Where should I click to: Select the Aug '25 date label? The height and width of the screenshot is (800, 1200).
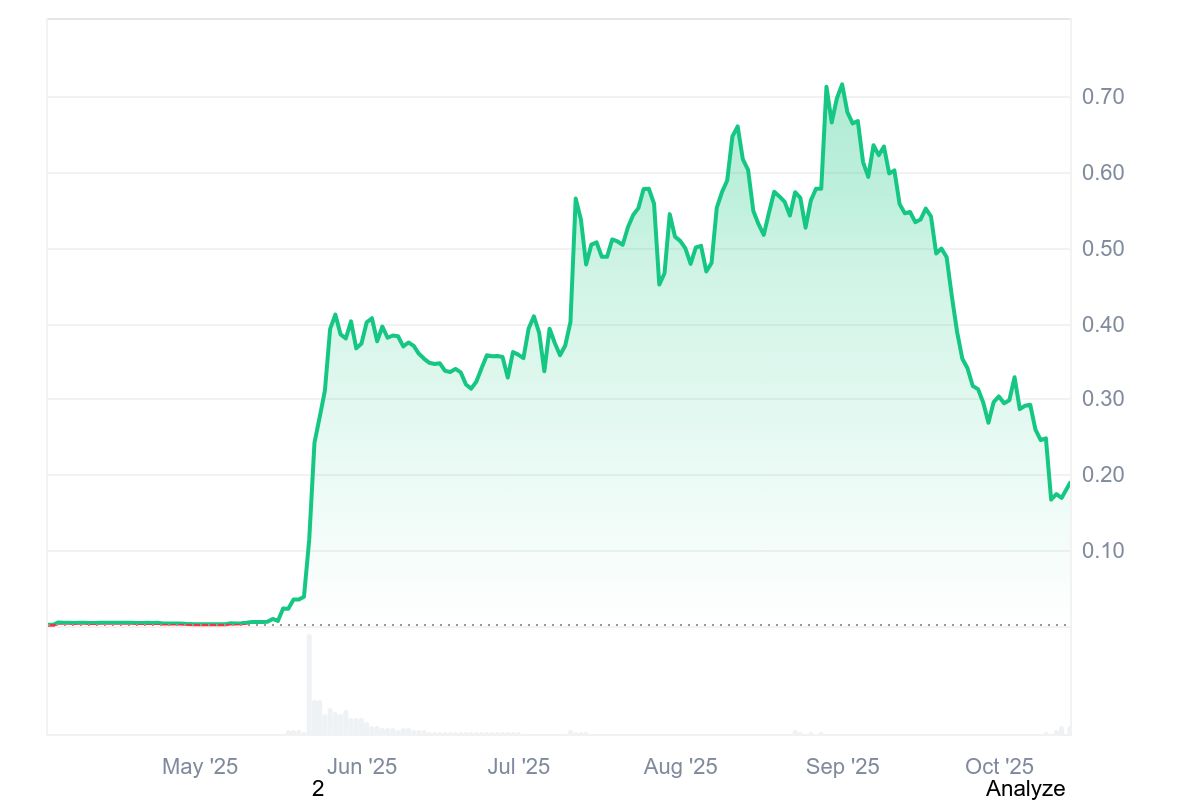680,767
